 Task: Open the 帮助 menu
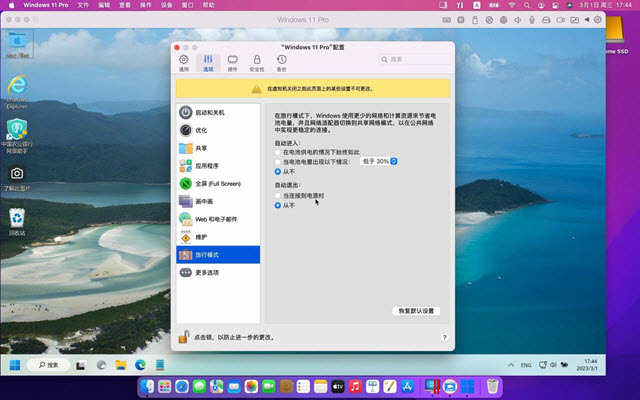point(208,5)
